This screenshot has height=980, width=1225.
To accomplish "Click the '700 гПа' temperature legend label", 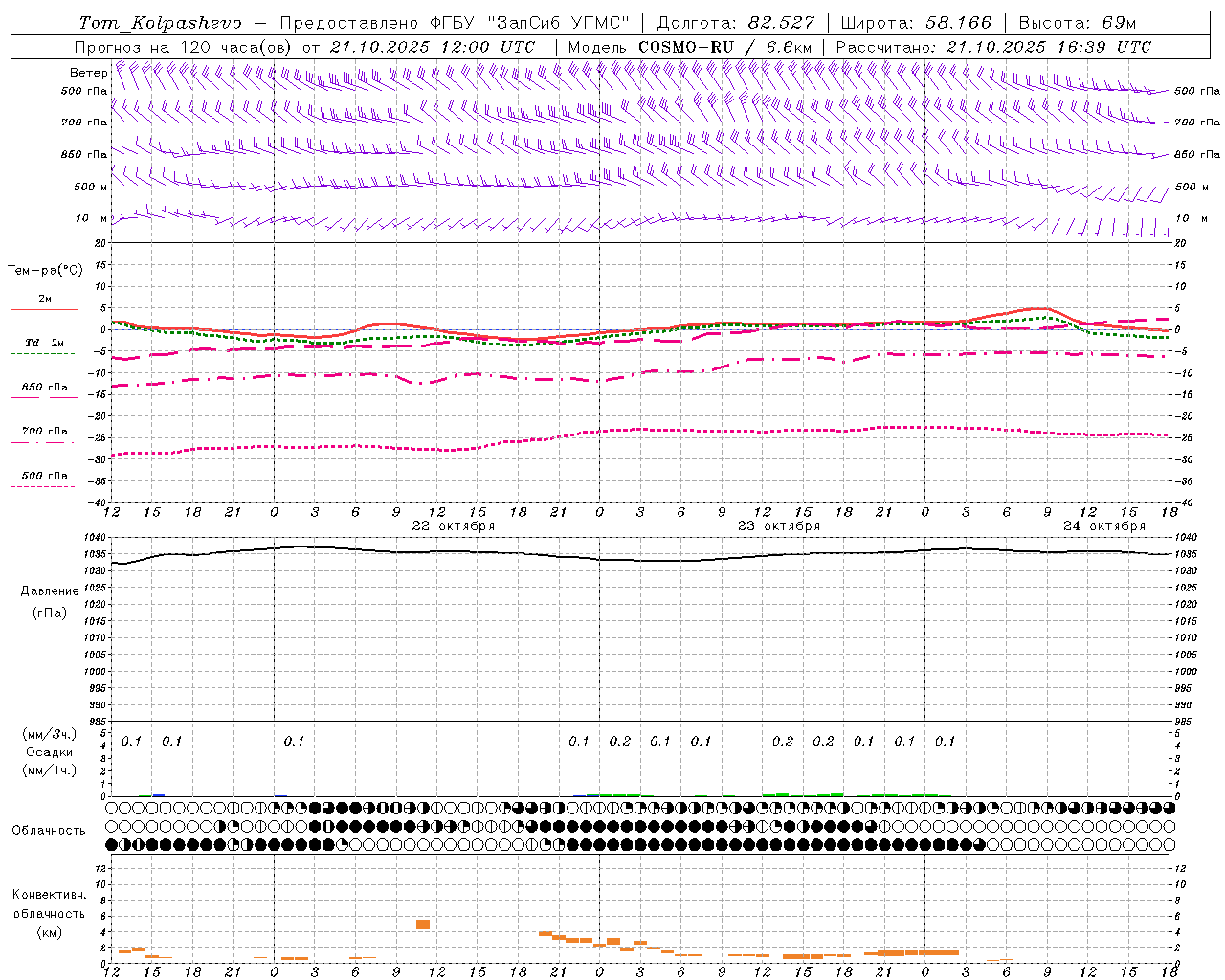I will click(45, 432).
